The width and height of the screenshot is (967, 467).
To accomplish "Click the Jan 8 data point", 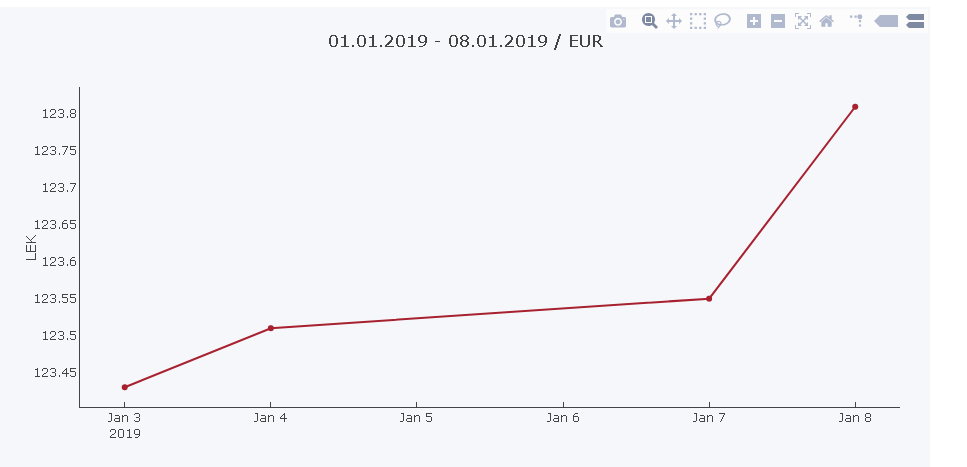I will pyautogui.click(x=855, y=107).
